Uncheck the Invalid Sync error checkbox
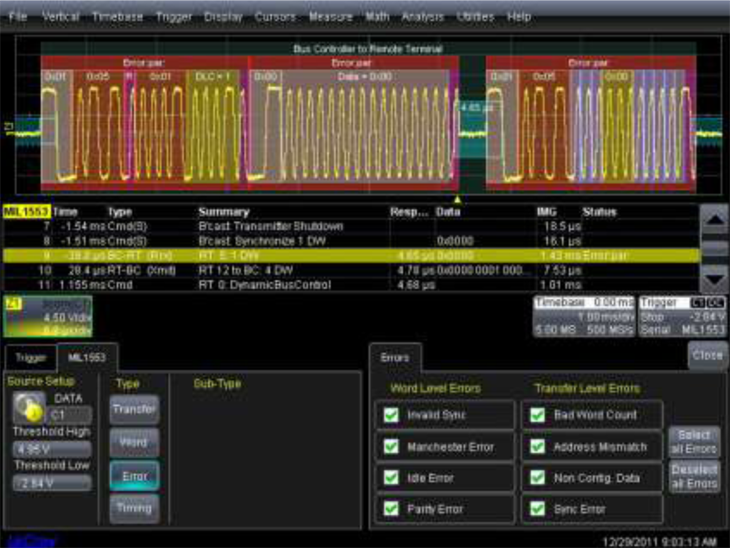Viewport: 730px width, 548px height. pos(390,415)
